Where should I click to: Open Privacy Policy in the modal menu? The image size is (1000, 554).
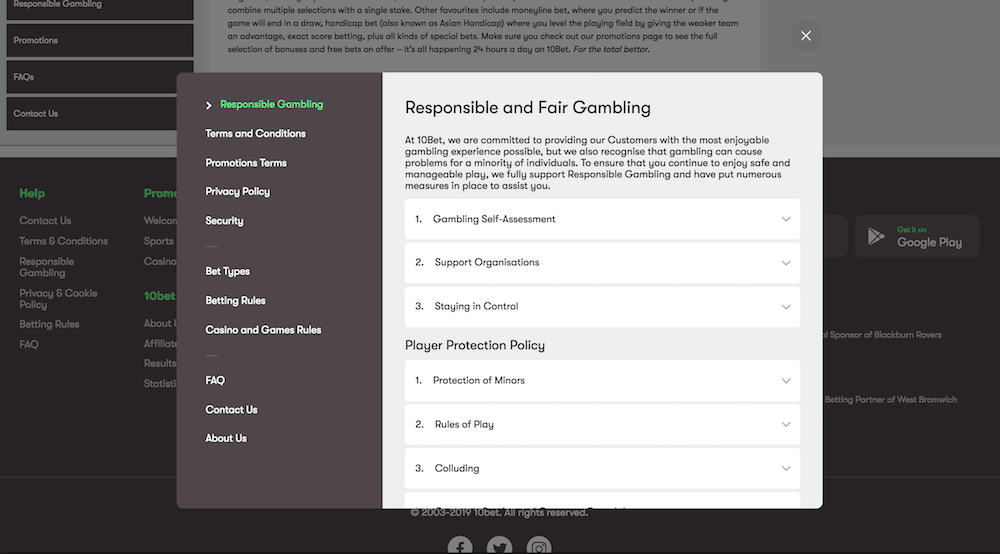(237, 191)
